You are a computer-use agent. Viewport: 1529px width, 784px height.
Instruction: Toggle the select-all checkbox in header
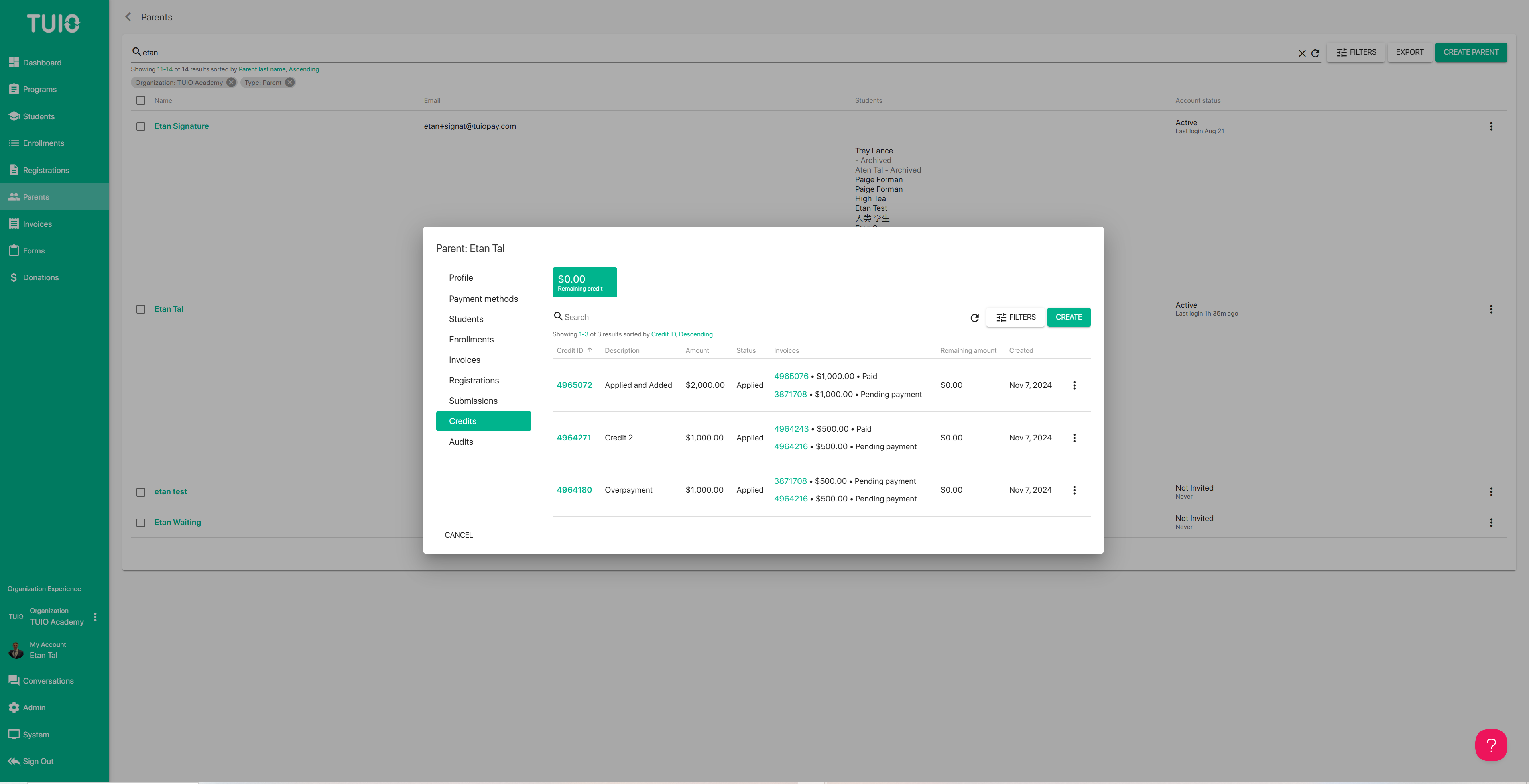click(141, 100)
